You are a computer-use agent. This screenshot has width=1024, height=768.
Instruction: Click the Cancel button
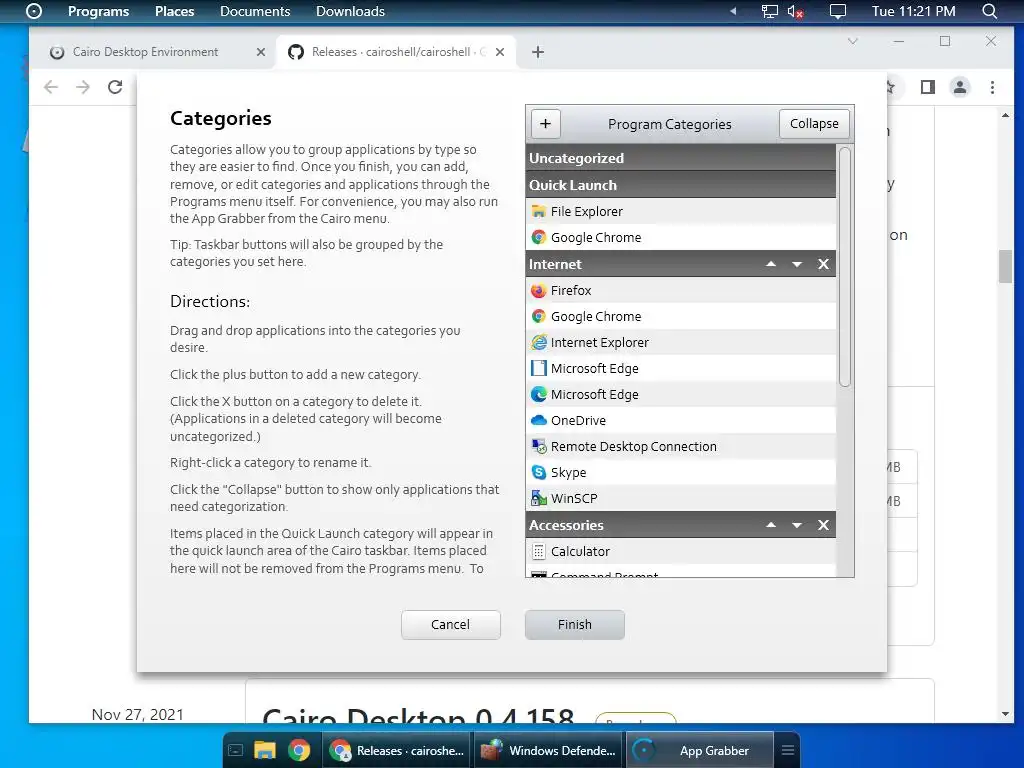[451, 624]
